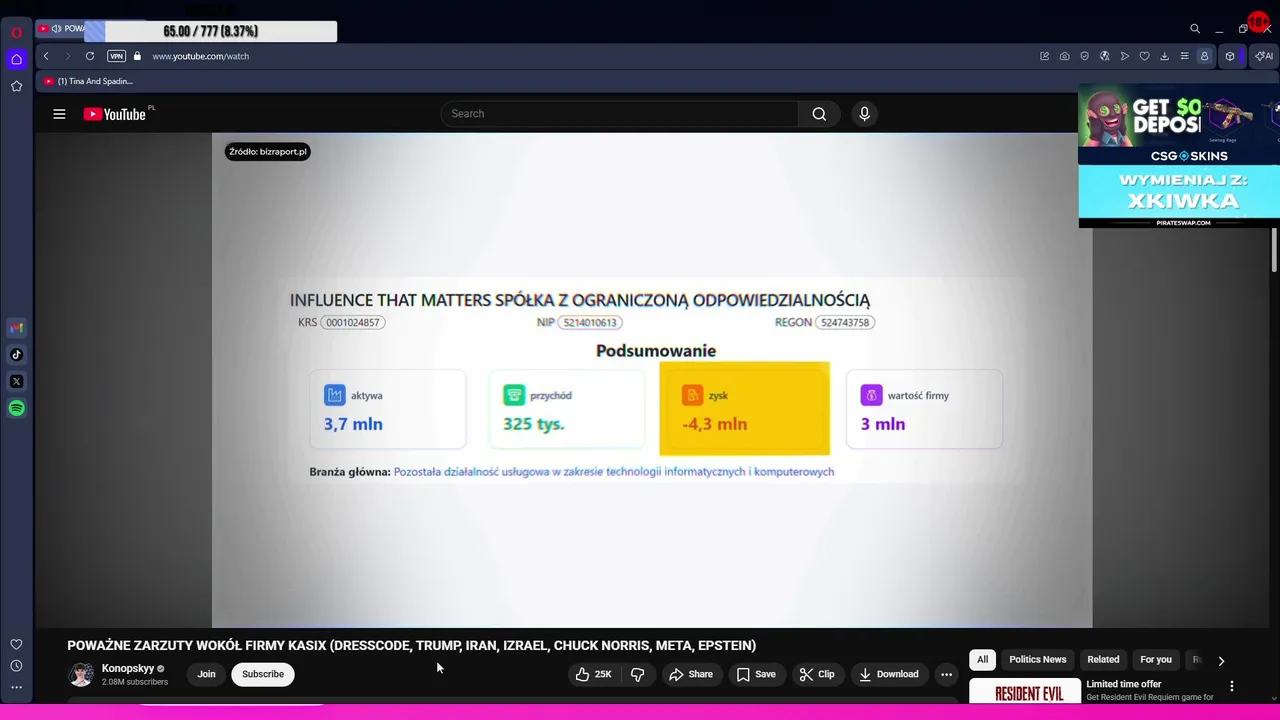Create a Clip from the video
The image size is (1280, 720).
click(x=817, y=674)
